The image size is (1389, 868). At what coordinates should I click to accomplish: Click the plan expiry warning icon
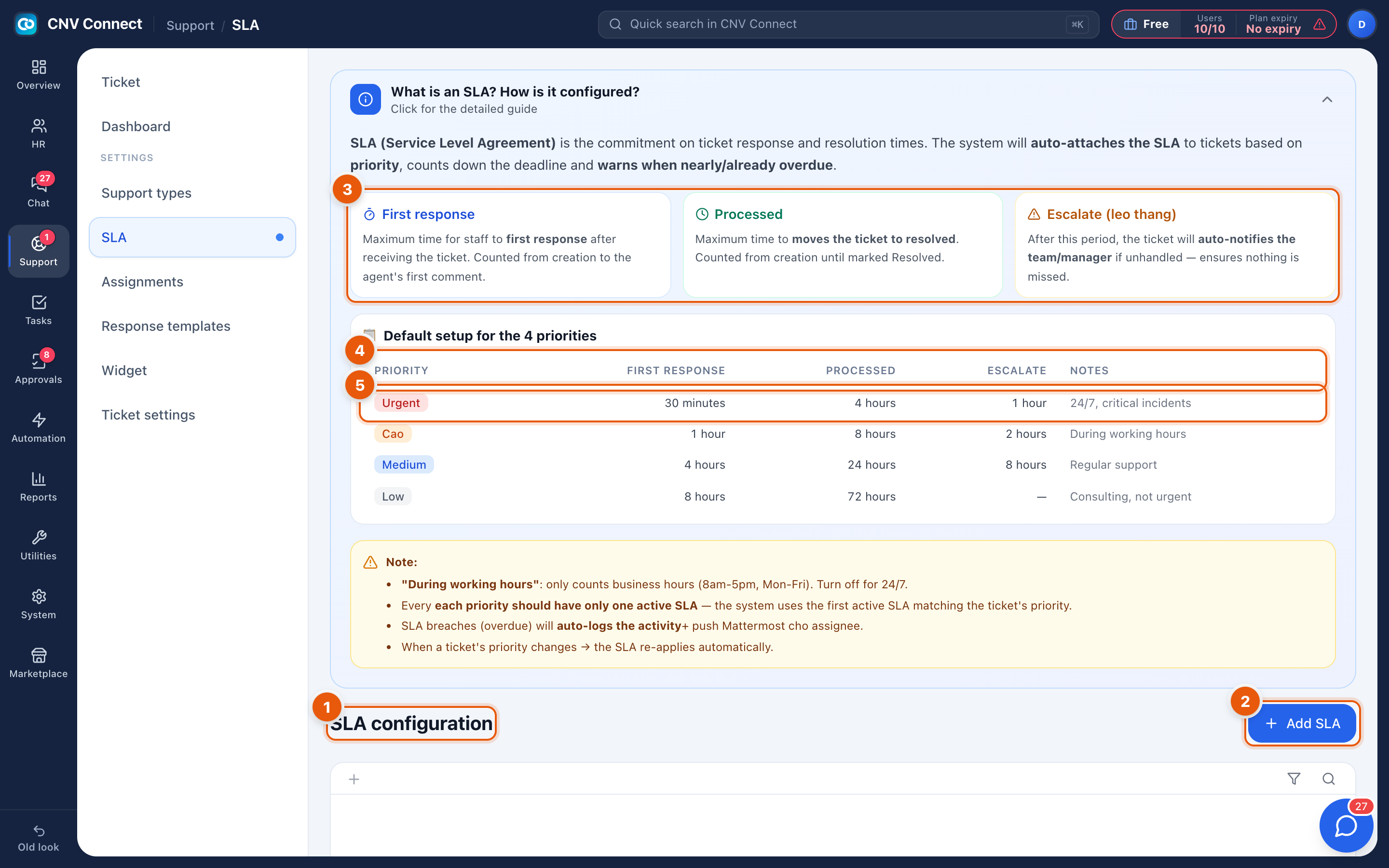tap(1320, 24)
